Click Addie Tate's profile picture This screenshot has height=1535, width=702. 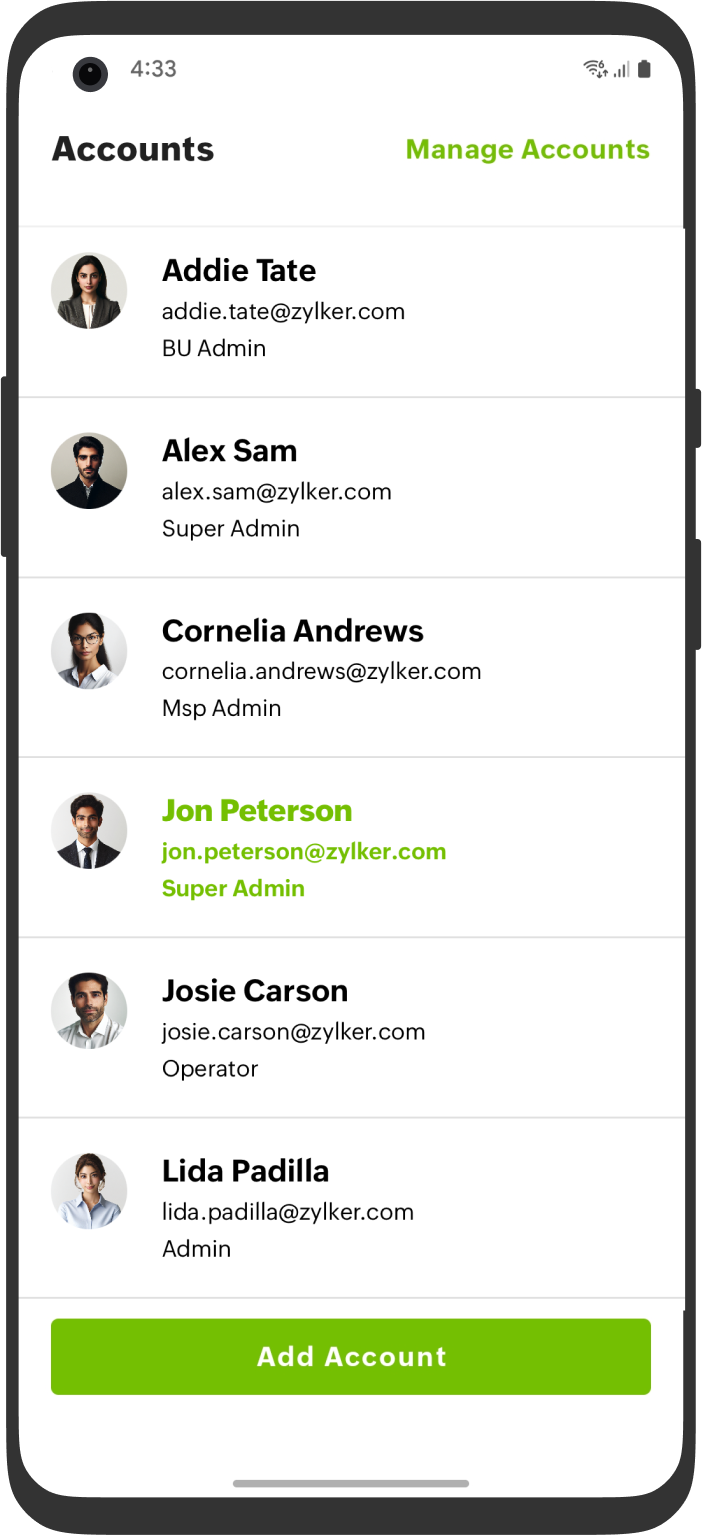[89, 289]
